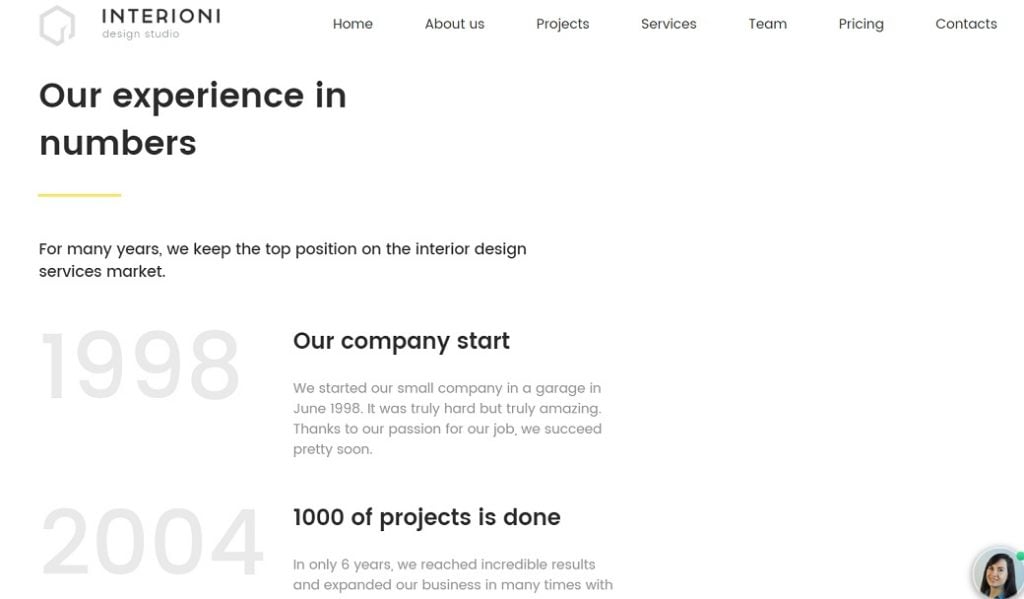Open the Pricing navigation item
This screenshot has height=599, width=1024.
(860, 23)
